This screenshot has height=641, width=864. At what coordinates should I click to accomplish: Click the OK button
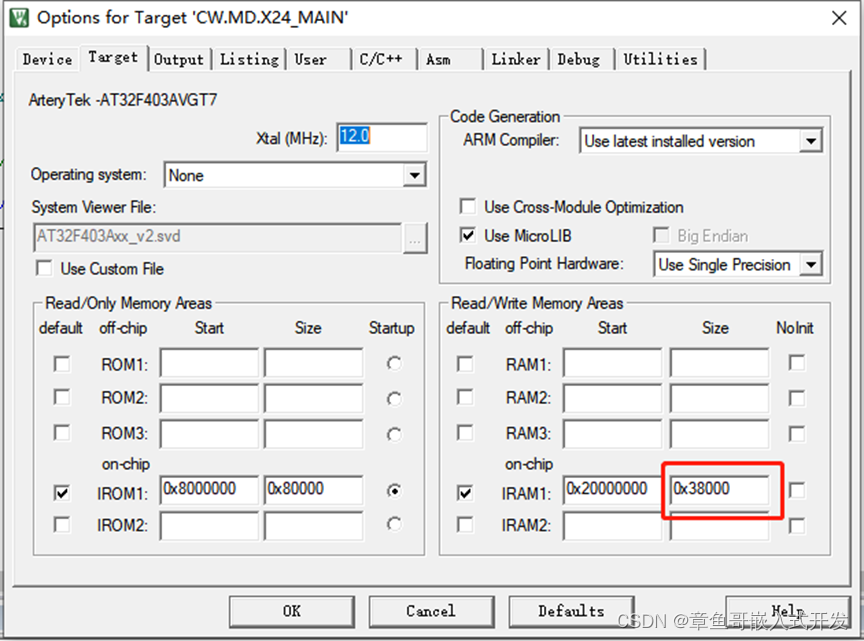(291, 611)
